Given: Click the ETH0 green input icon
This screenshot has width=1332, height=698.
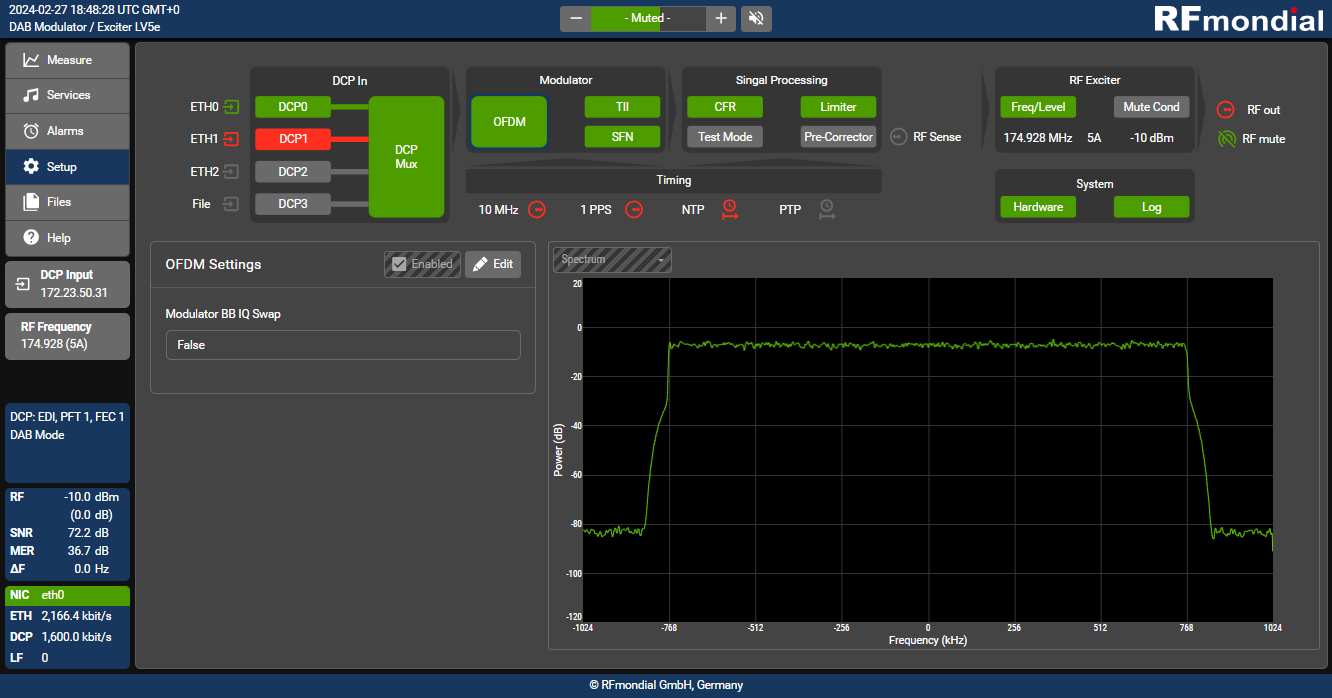Looking at the screenshot, I should pyautogui.click(x=231, y=106).
